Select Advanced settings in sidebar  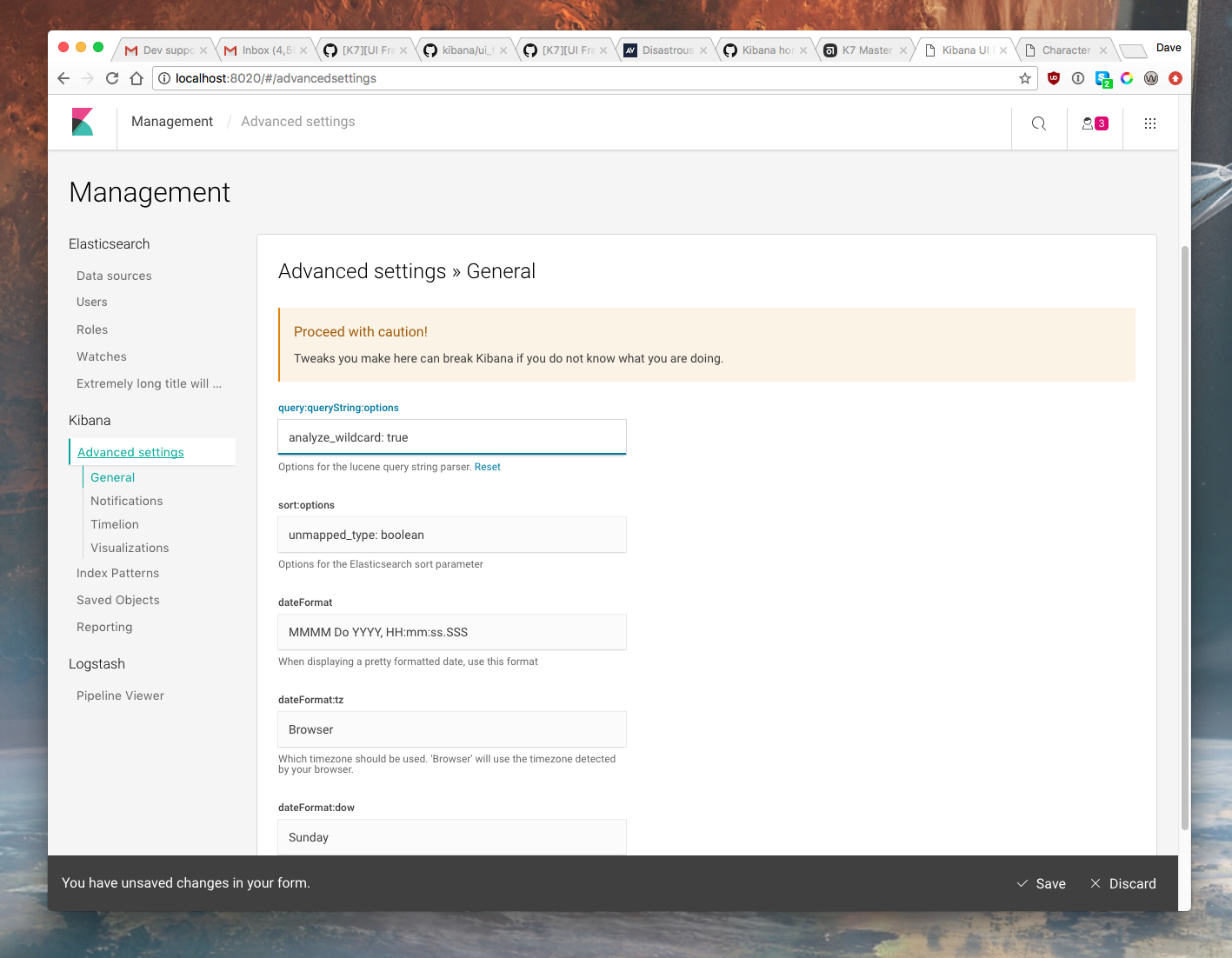click(x=130, y=452)
